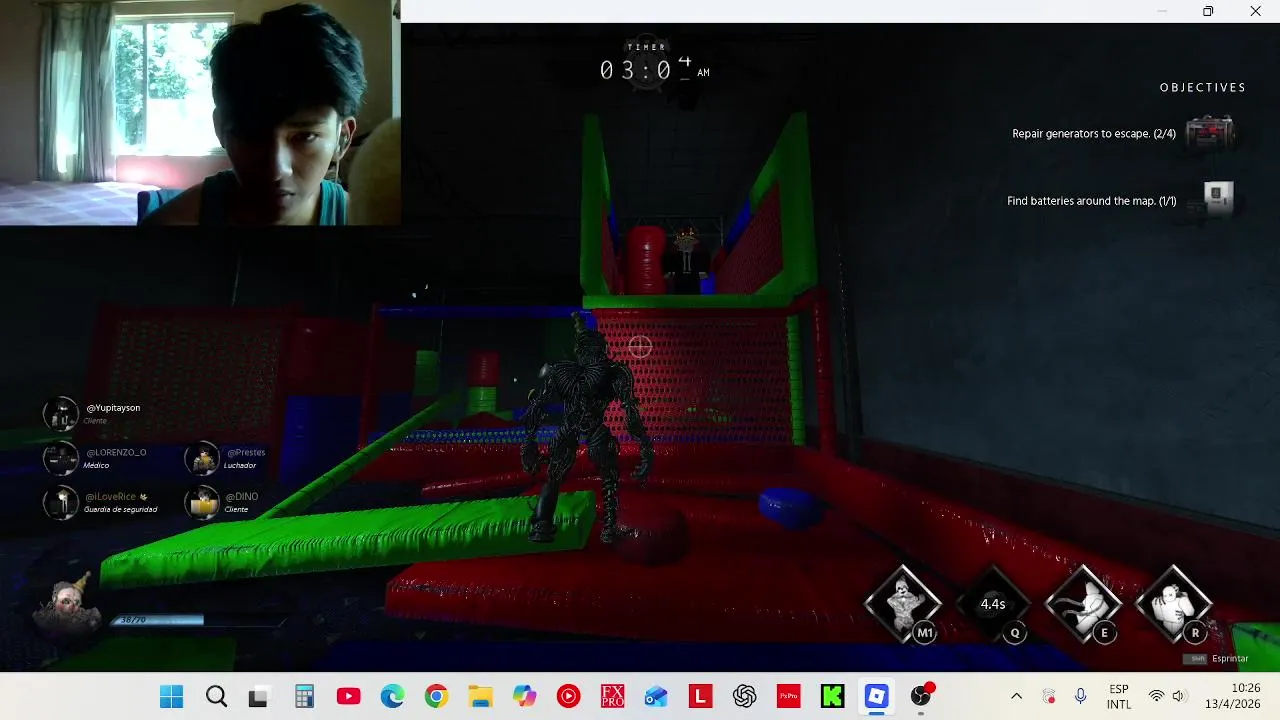Click the @Yupitayson player name
Screen dimensions: 1280x720
(113, 408)
